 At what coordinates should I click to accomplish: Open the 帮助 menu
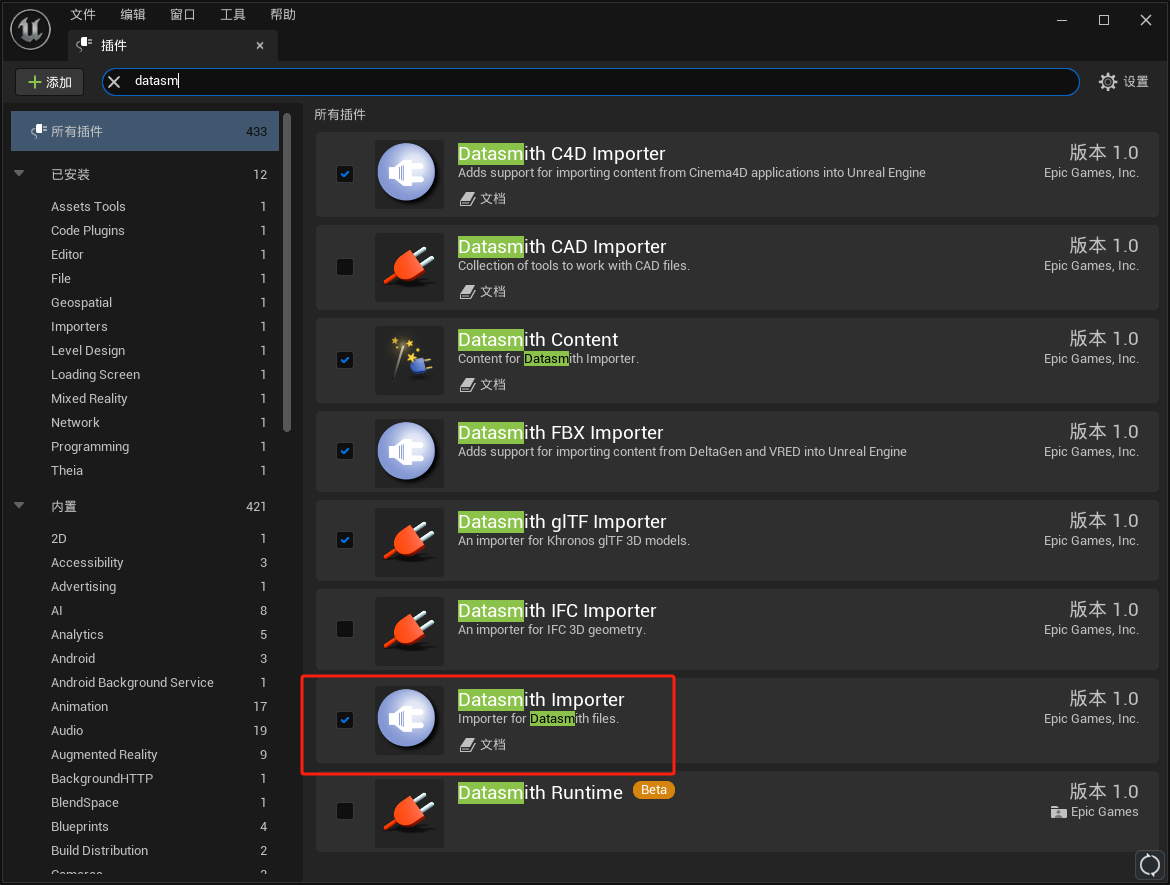tap(283, 14)
